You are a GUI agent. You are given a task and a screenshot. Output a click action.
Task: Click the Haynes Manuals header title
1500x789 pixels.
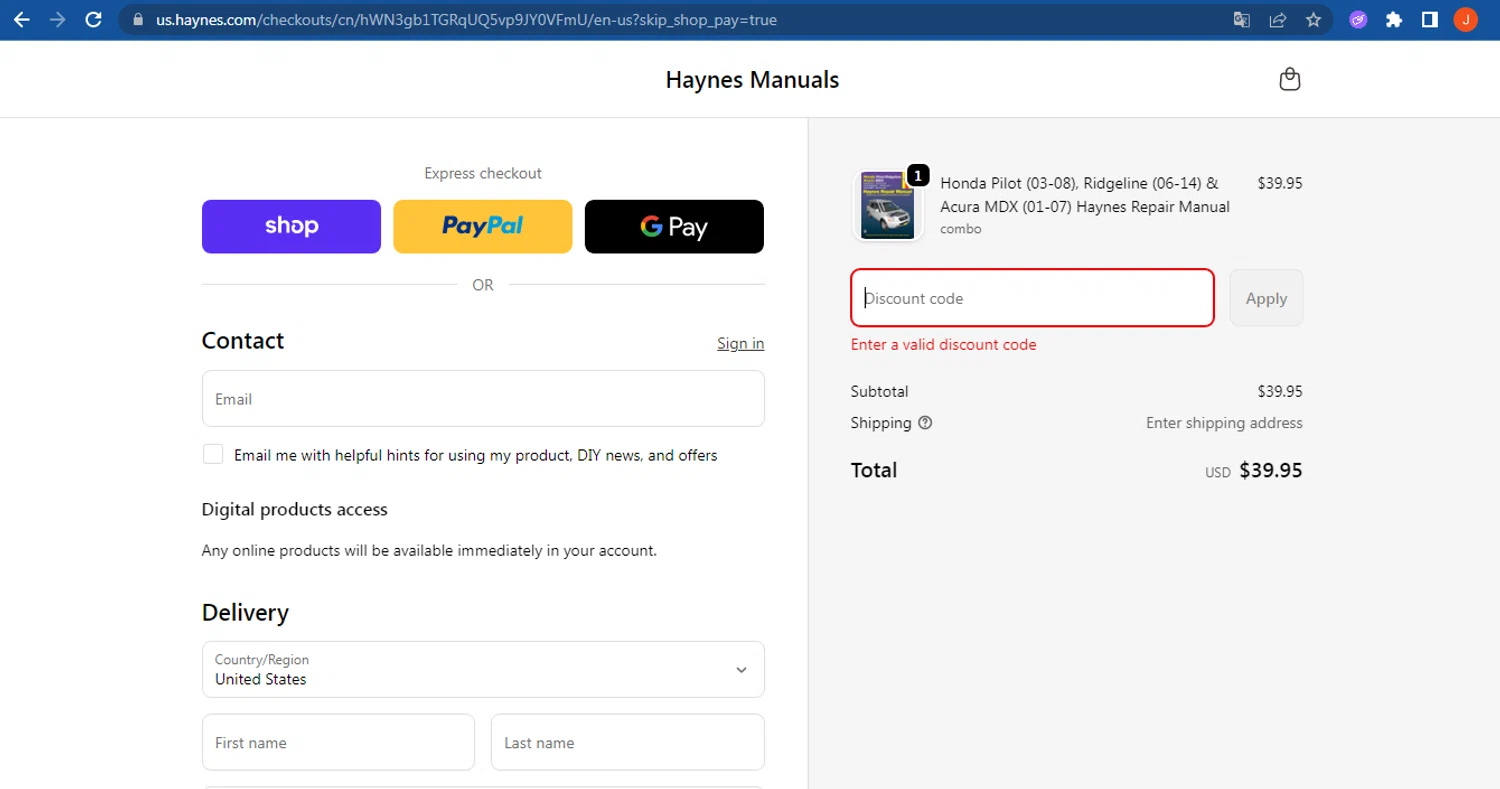pyautogui.click(x=752, y=79)
